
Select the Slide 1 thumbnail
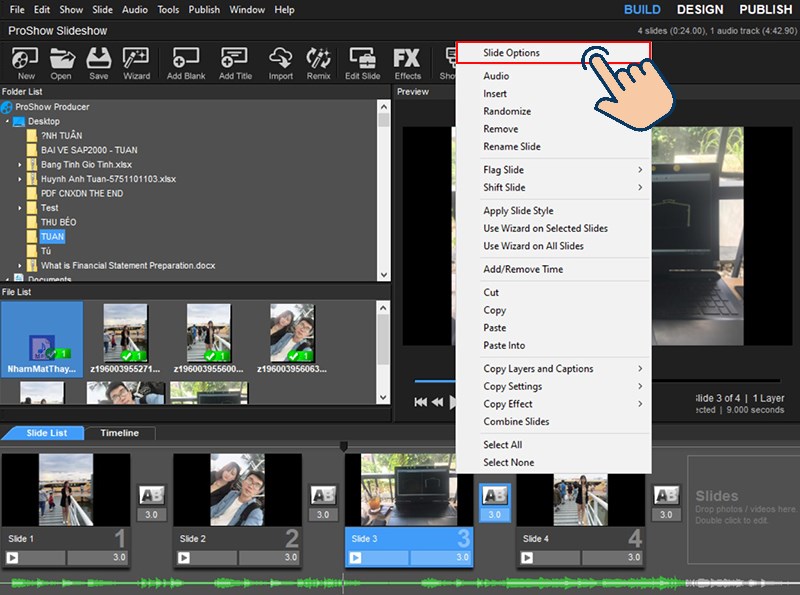coord(66,490)
